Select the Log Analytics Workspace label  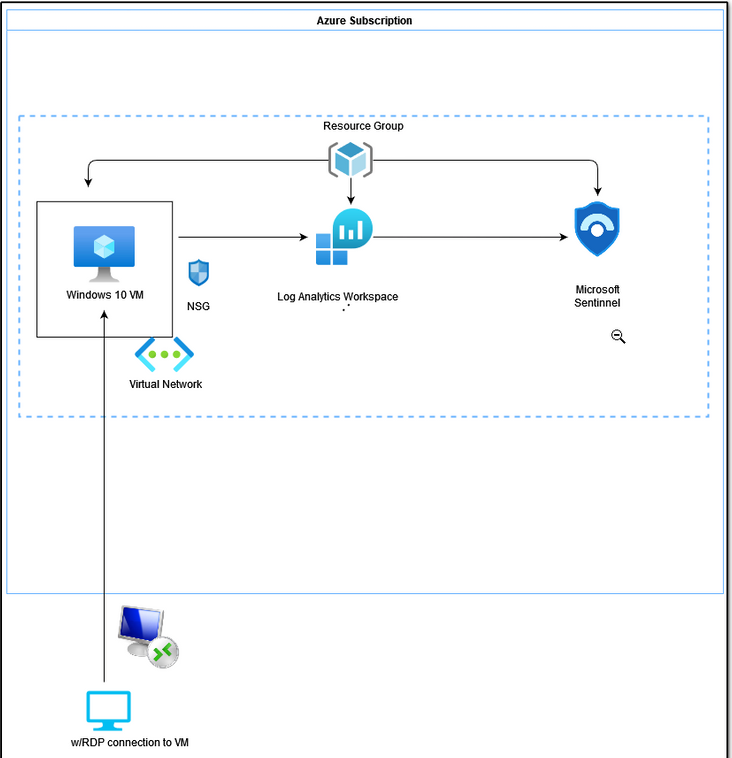[x=337, y=297]
